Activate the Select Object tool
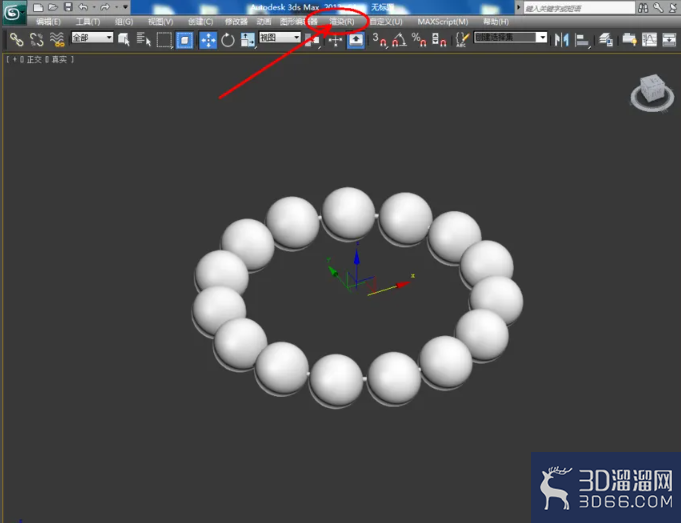Viewport: 681px width, 523px height. (124, 40)
